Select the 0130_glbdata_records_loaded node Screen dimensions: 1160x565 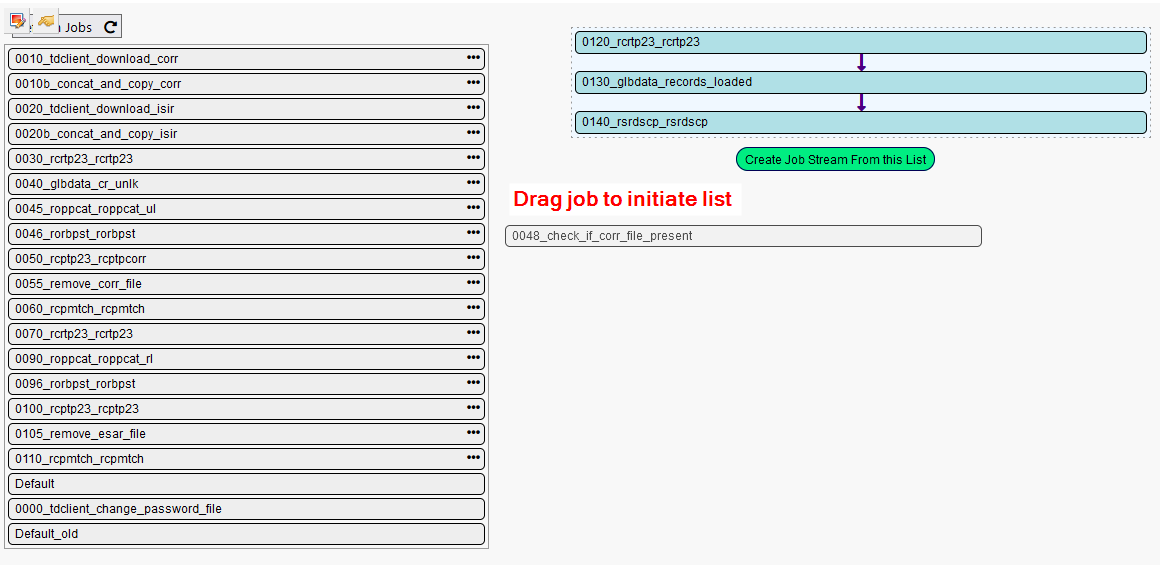(860, 82)
